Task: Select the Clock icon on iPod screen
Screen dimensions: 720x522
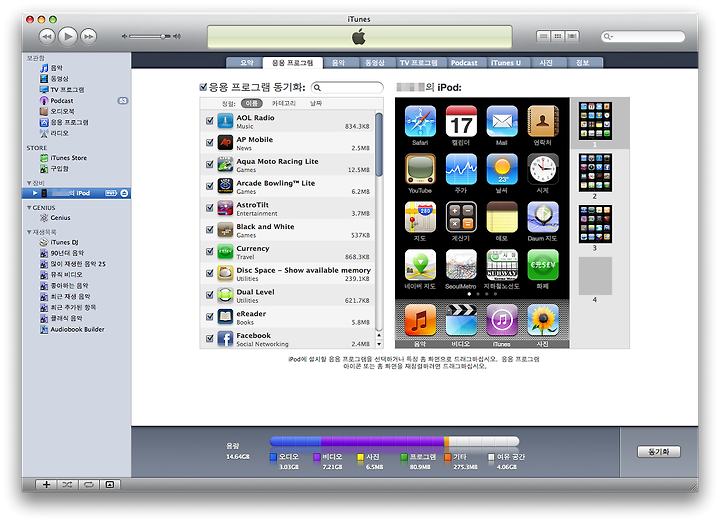Action: click(x=543, y=169)
